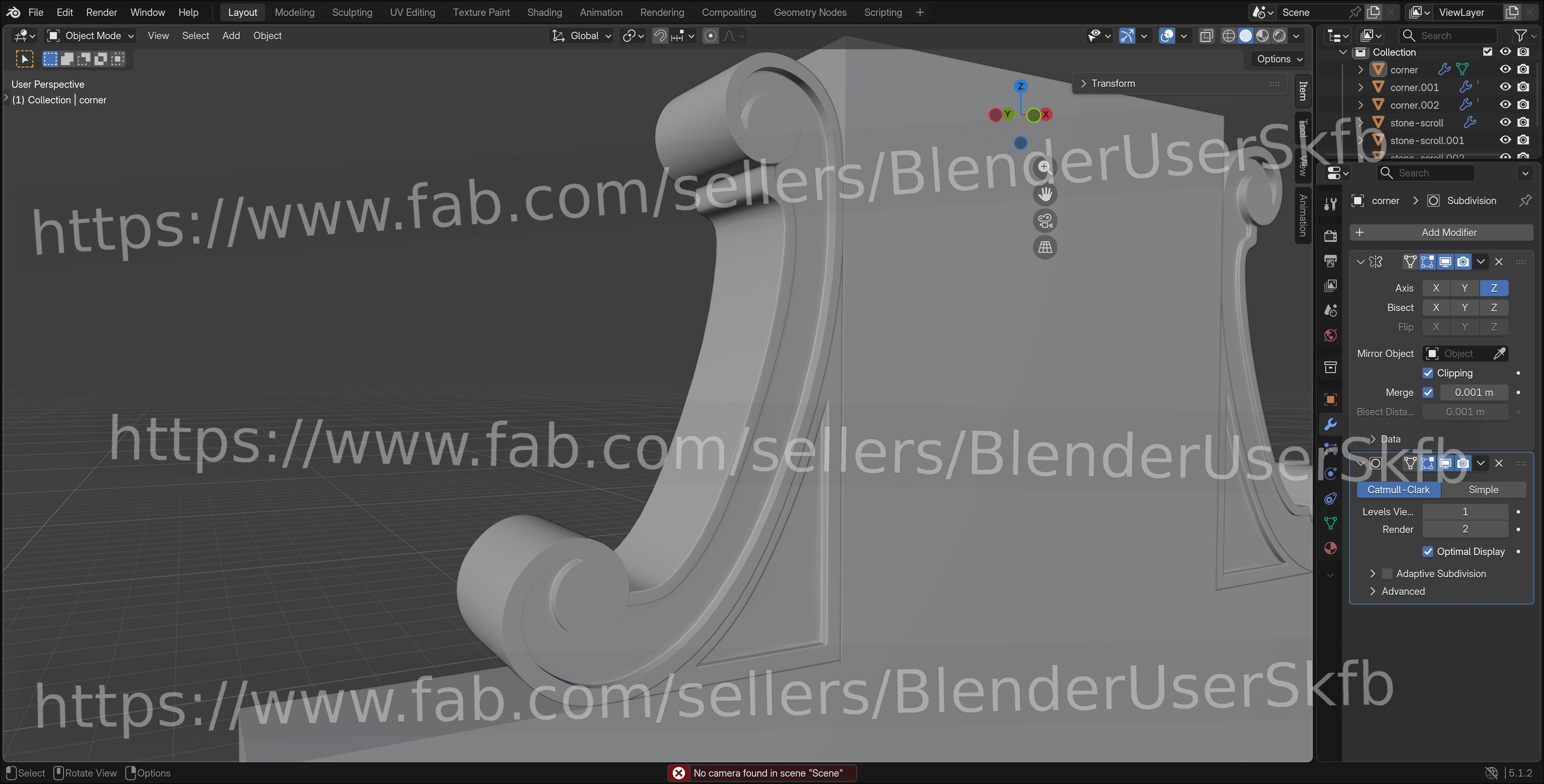Click the Bisect Y axis button
This screenshot has width=1544, height=784.
pyautogui.click(x=1464, y=308)
